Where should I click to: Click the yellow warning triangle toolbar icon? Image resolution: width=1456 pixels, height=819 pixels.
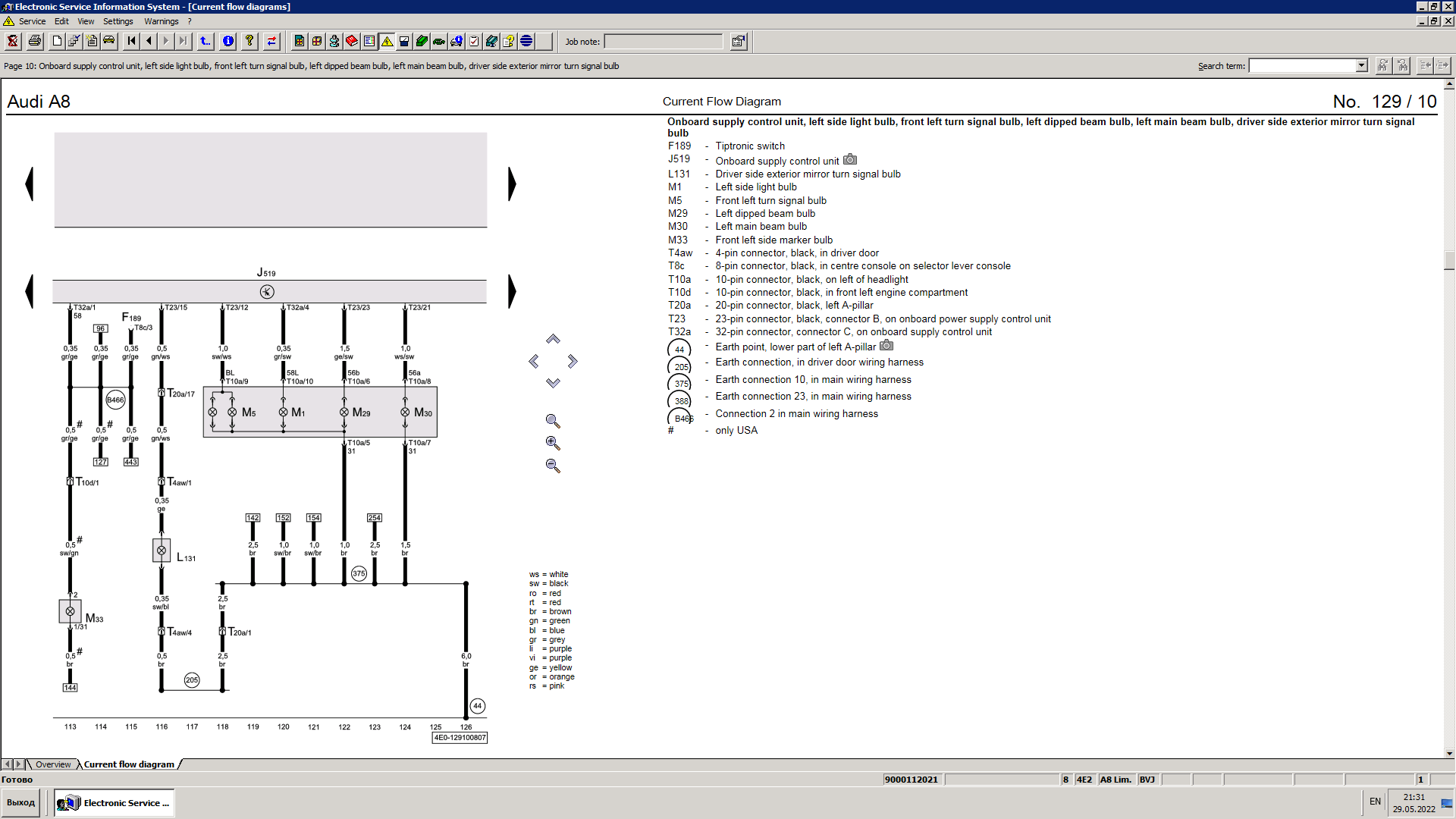click(x=387, y=41)
